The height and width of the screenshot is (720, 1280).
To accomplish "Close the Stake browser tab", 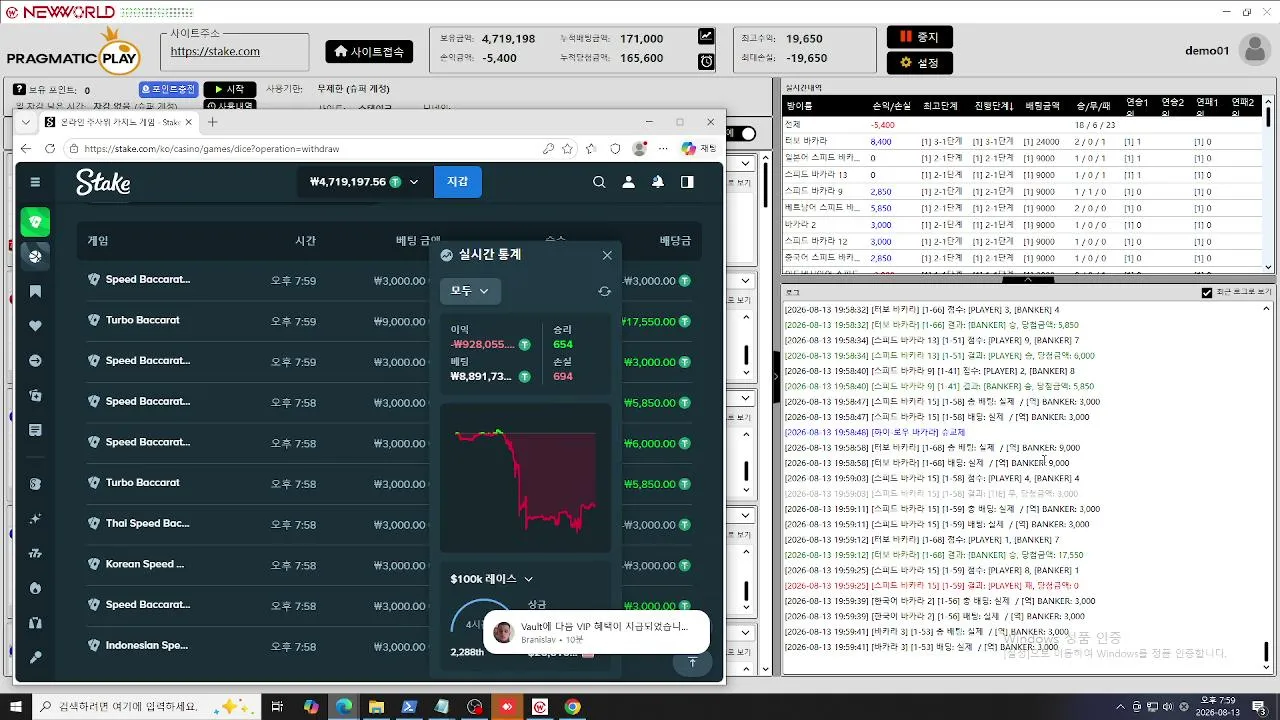I will point(188,122).
